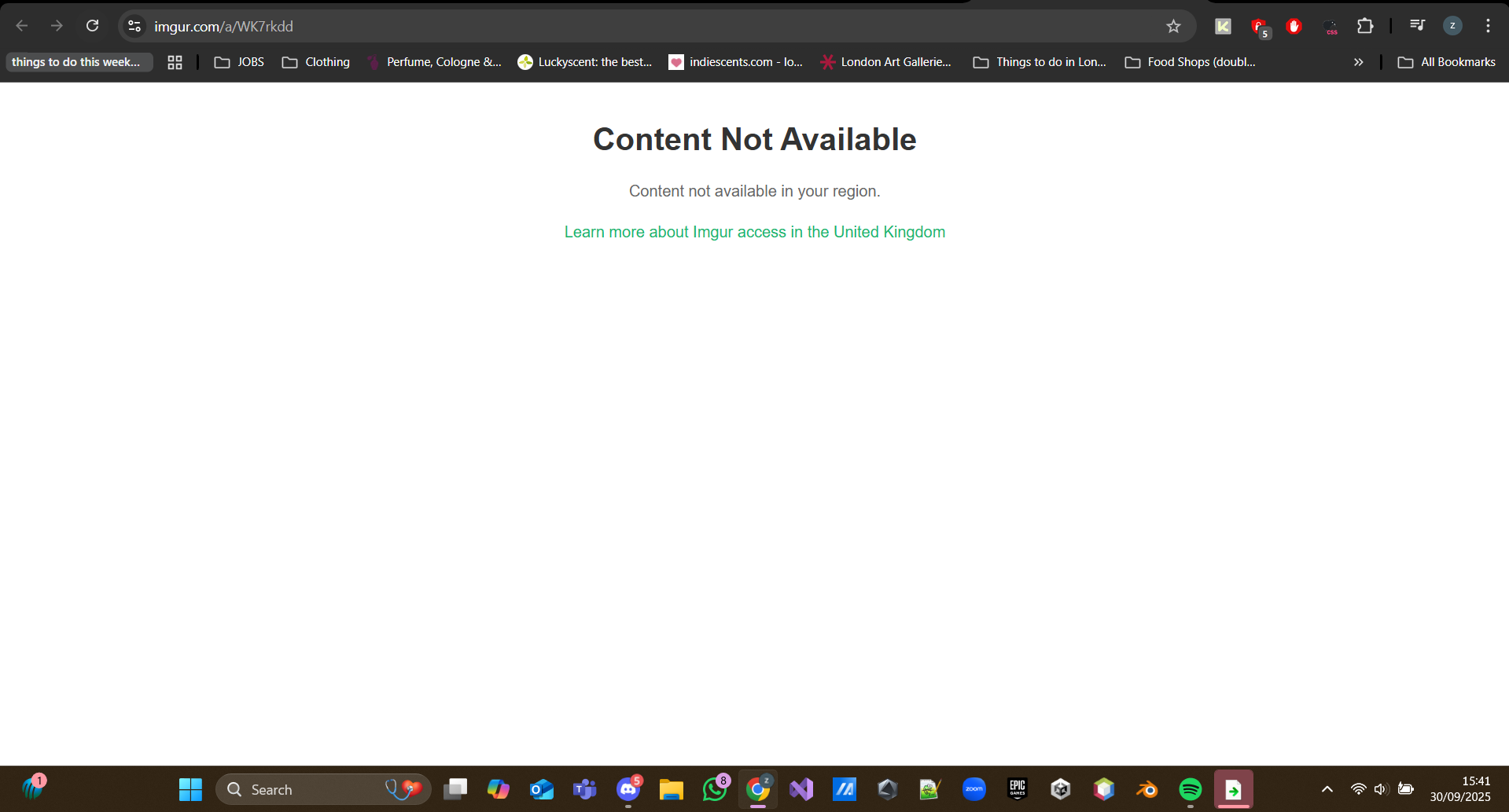Open the CSS bird extension
Screen dimensions: 1509x812
(1330, 27)
